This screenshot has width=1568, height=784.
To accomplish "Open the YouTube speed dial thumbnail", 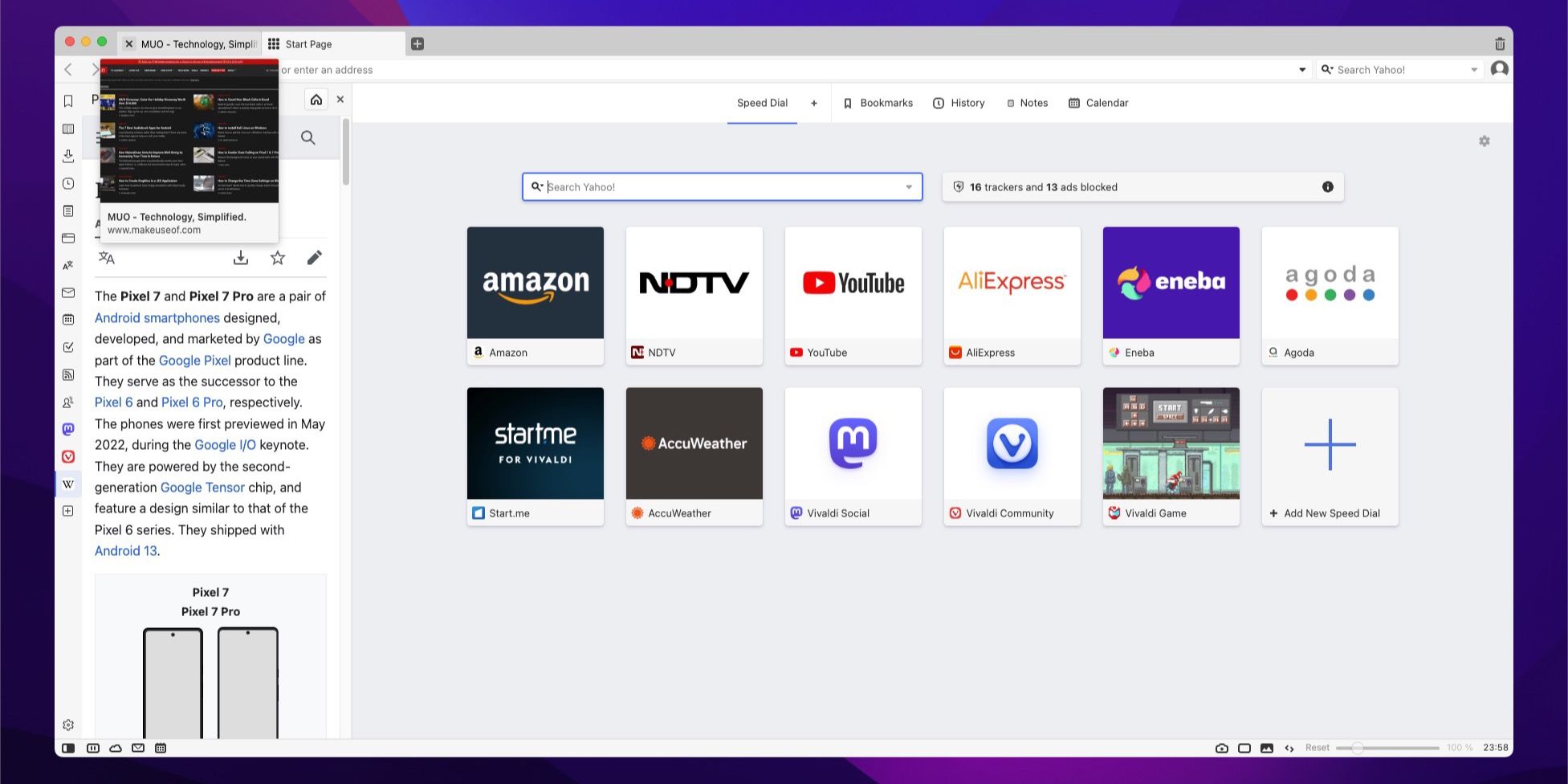I will 853,283.
